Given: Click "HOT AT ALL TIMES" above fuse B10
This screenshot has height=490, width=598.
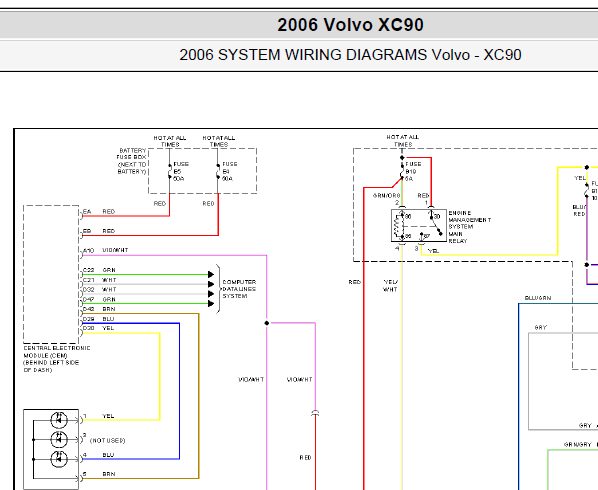Looking at the screenshot, I should coord(403,141).
